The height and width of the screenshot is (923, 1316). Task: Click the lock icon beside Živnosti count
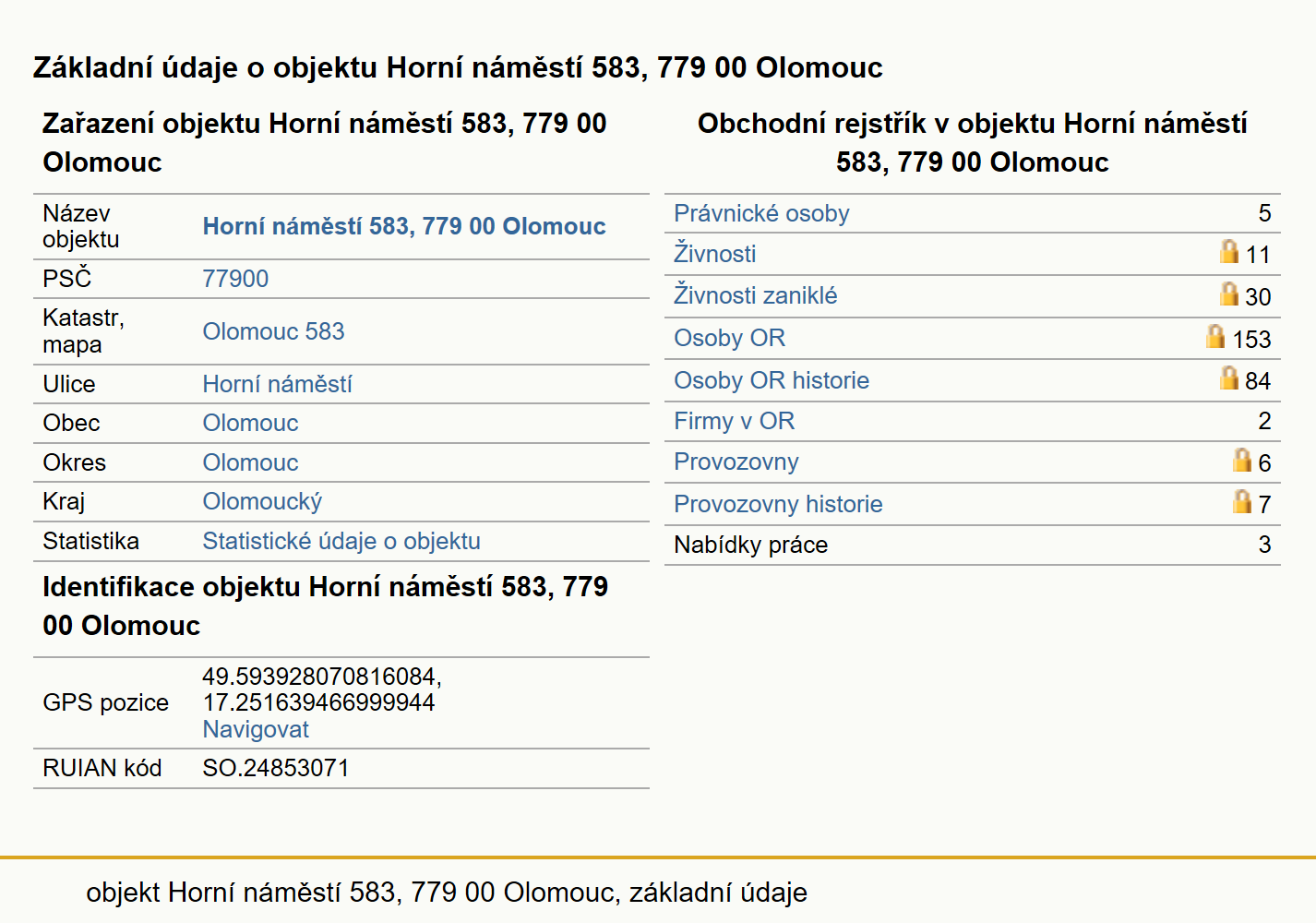click(x=1228, y=251)
